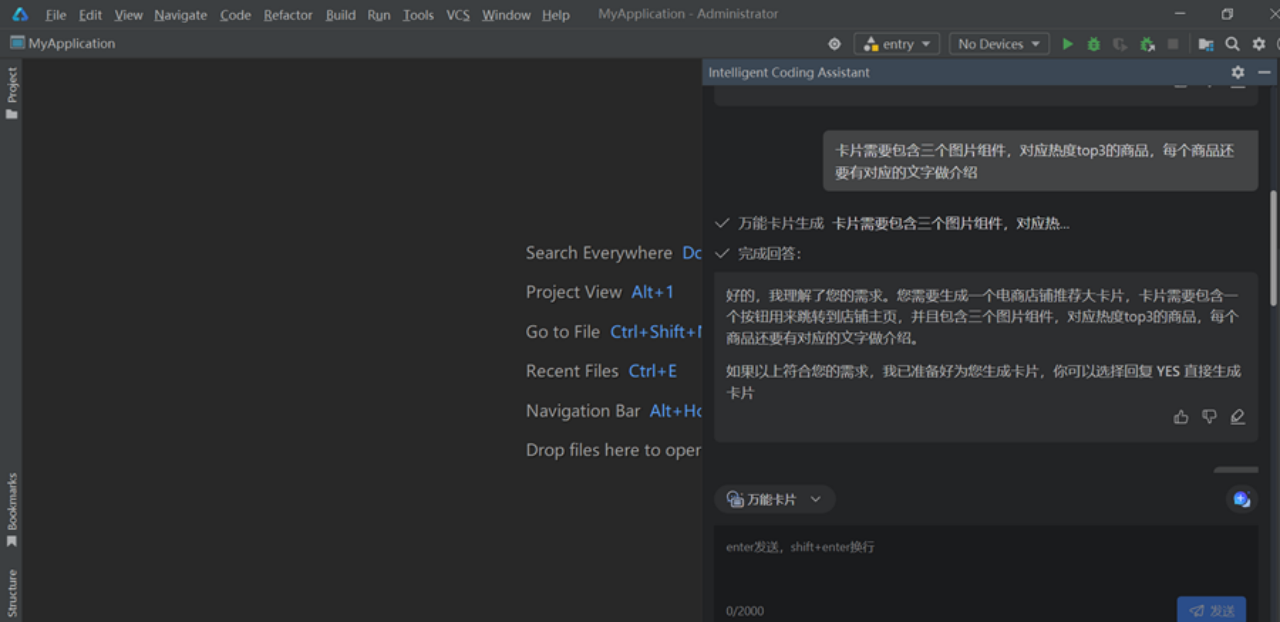
Task: Click the attach debugger to process icon
Action: (1147, 44)
